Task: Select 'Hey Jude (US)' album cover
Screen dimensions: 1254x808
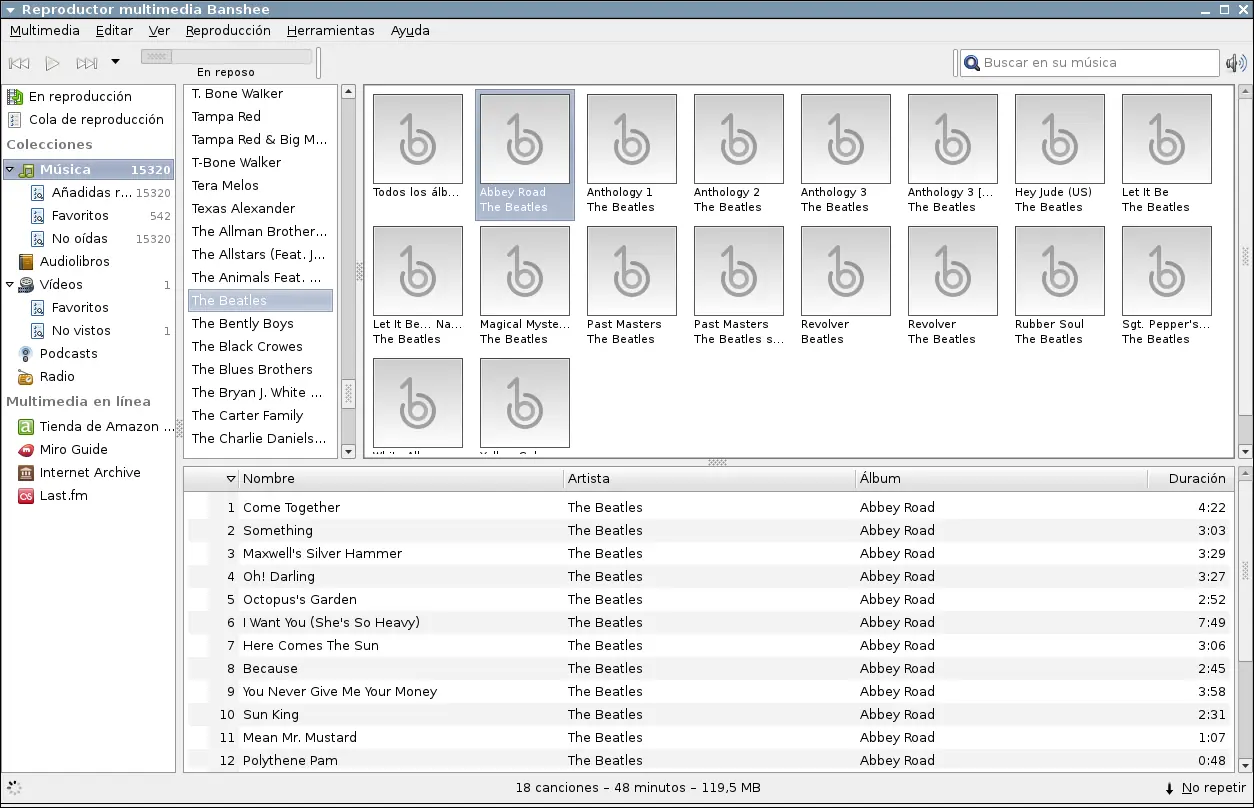Action: [1060, 139]
